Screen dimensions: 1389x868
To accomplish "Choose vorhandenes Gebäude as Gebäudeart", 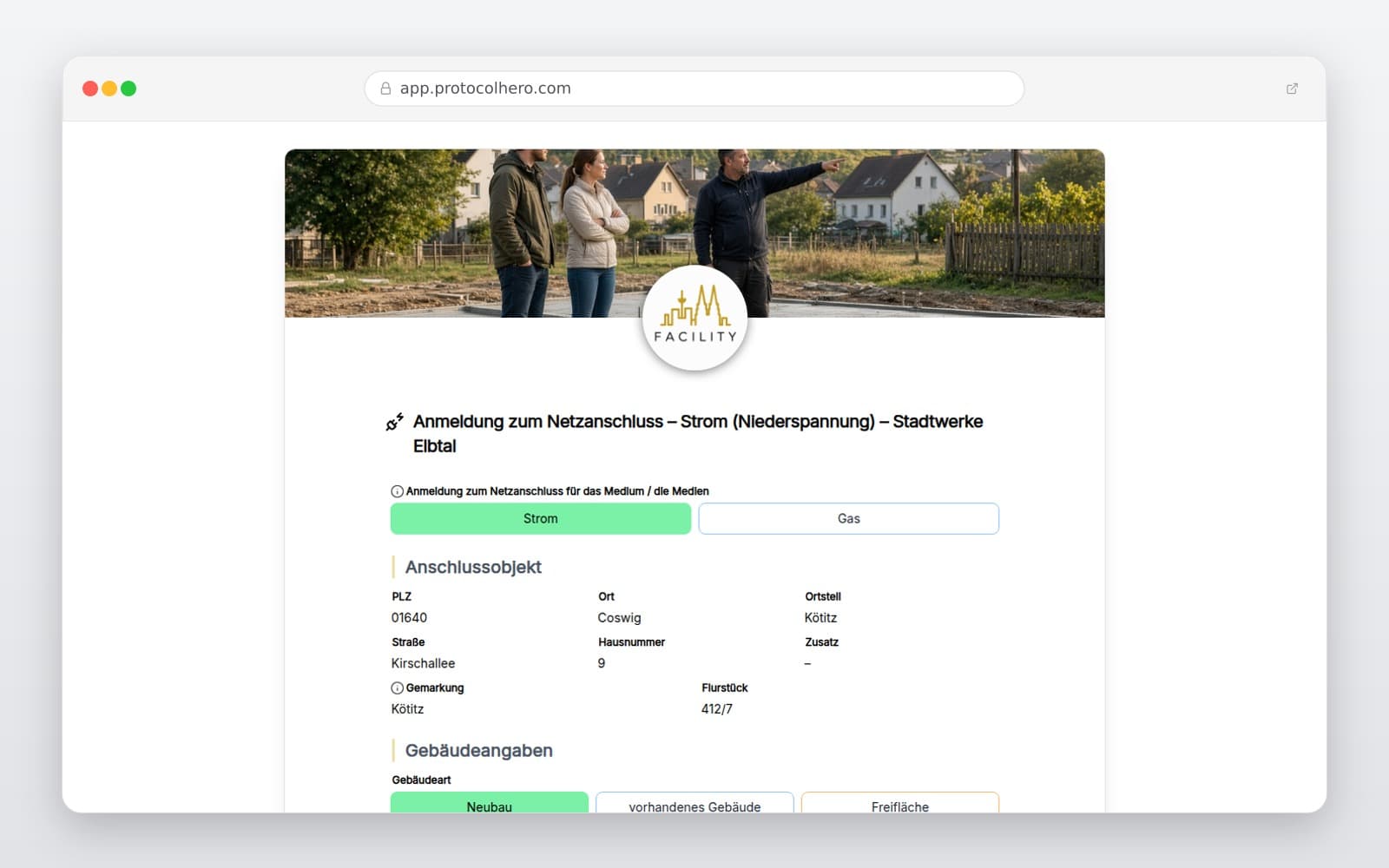I will click(x=694, y=803).
